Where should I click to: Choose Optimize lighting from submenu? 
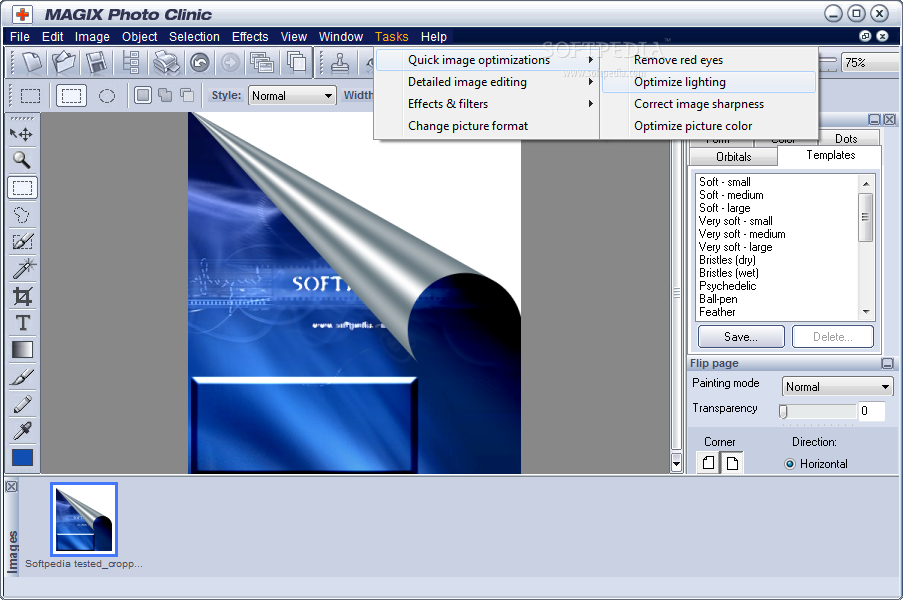pyautogui.click(x=709, y=82)
